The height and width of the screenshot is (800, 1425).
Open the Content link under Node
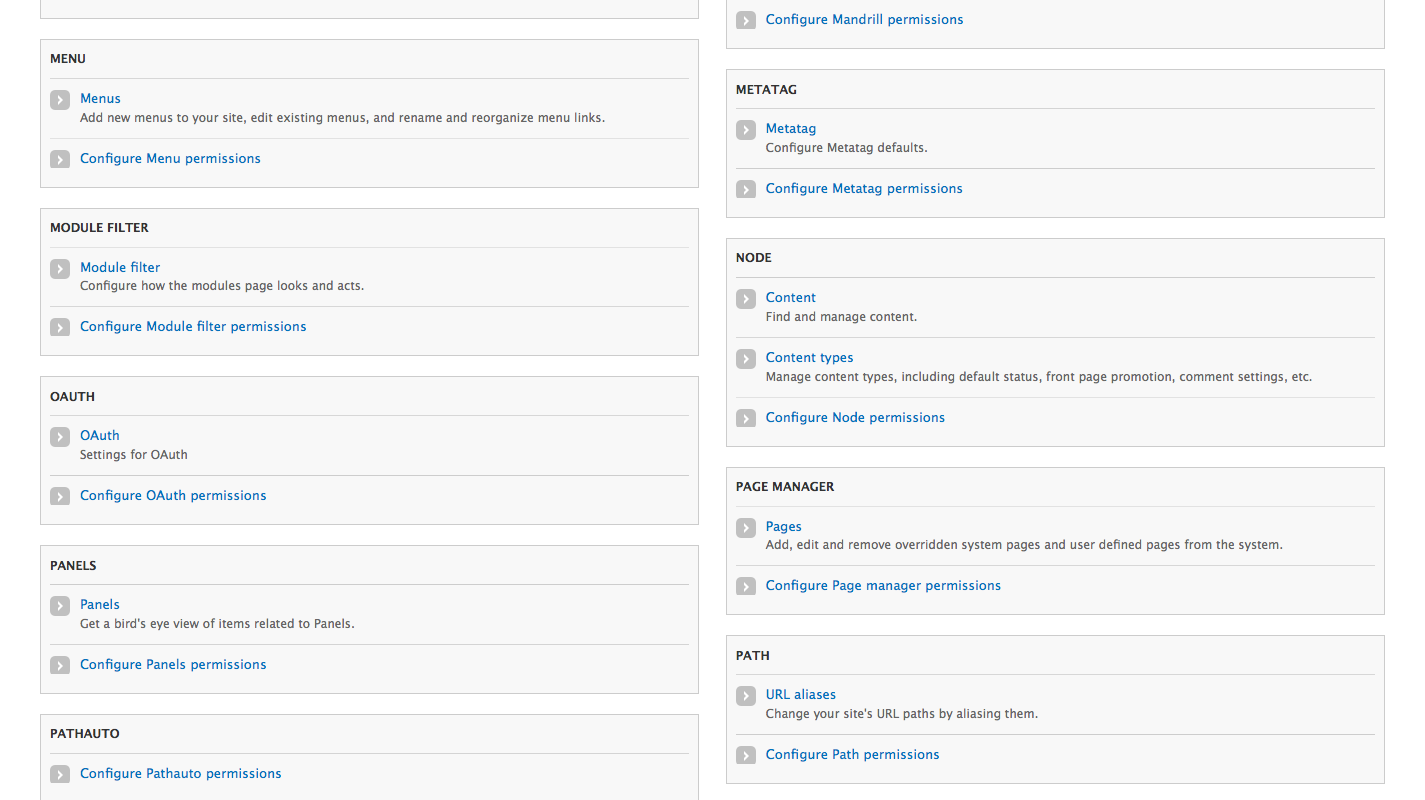791,297
